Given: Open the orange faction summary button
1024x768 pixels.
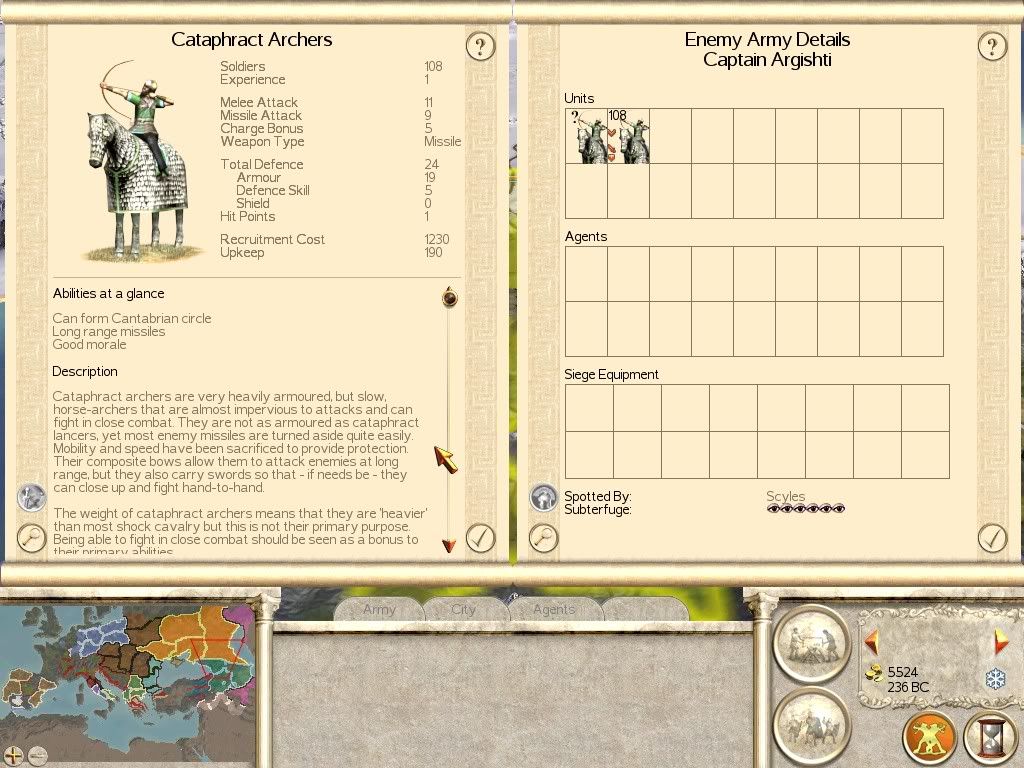Looking at the screenshot, I should (x=929, y=738).
